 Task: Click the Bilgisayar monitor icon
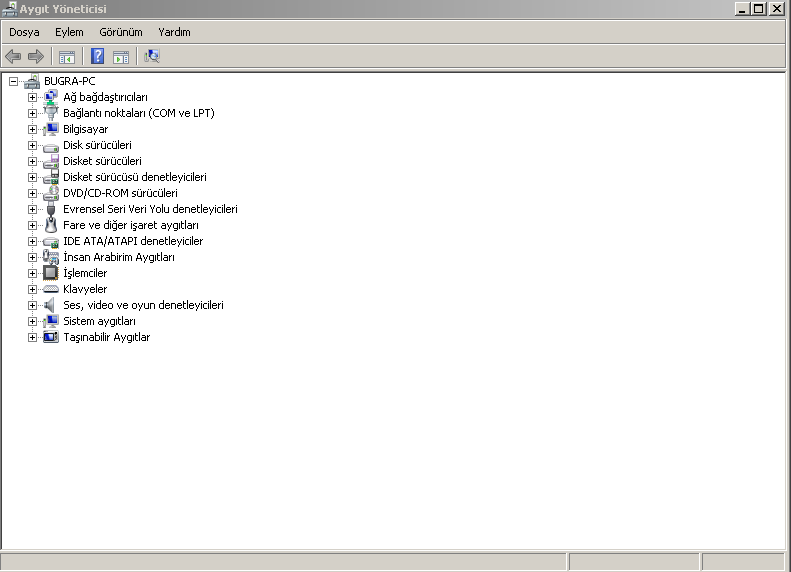50,129
